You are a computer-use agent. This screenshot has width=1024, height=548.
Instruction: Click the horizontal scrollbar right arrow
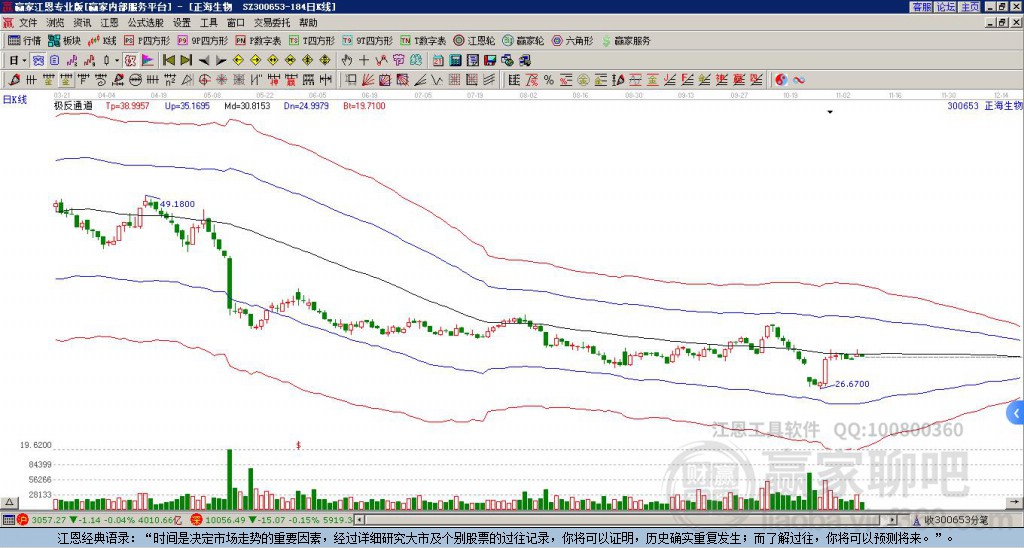coord(893,520)
